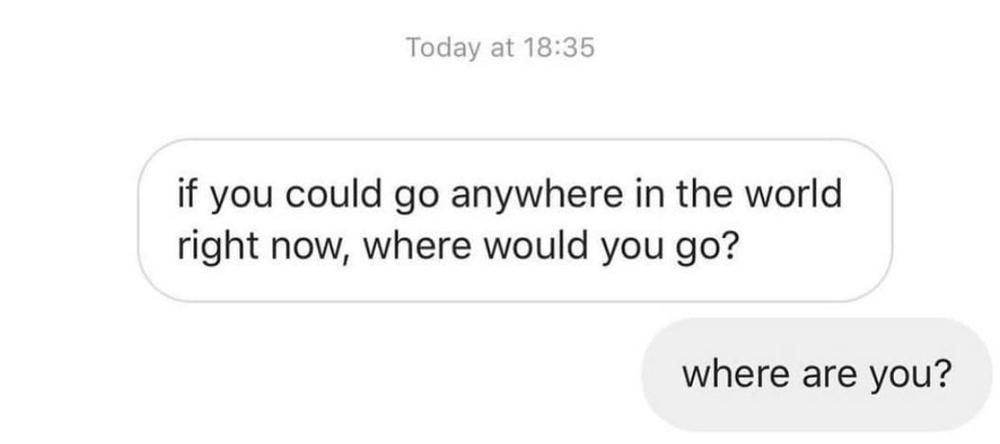Click the word 'if' starting the message
Screen dimensions: 1000x444
pyautogui.click(x=186, y=193)
